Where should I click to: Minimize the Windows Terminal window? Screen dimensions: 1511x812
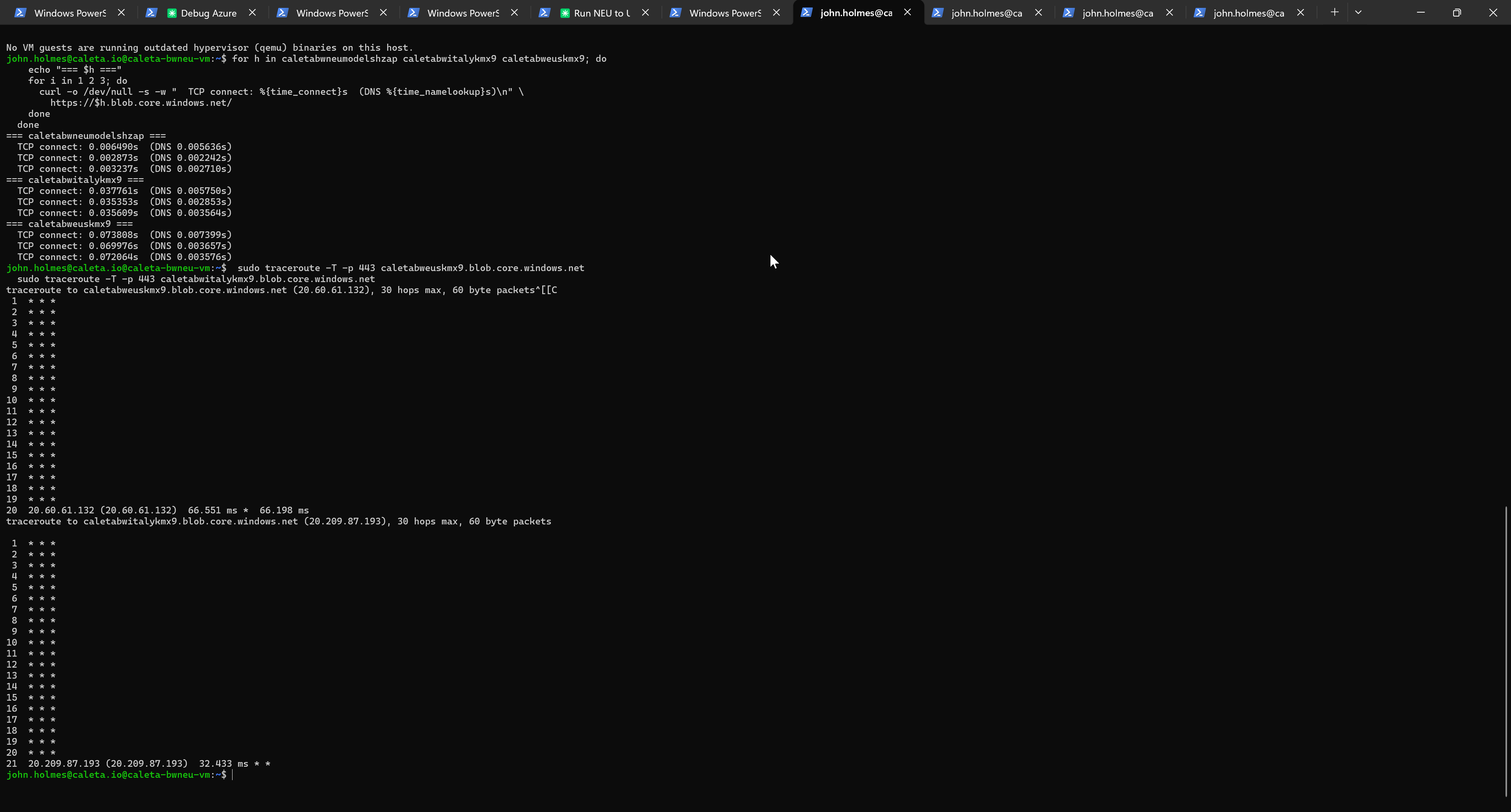(1420, 12)
